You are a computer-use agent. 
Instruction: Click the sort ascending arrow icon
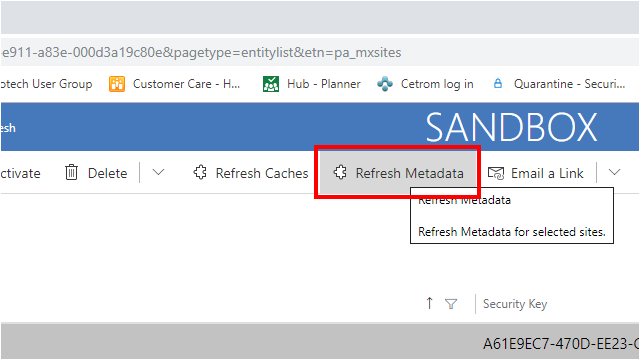coord(429,303)
